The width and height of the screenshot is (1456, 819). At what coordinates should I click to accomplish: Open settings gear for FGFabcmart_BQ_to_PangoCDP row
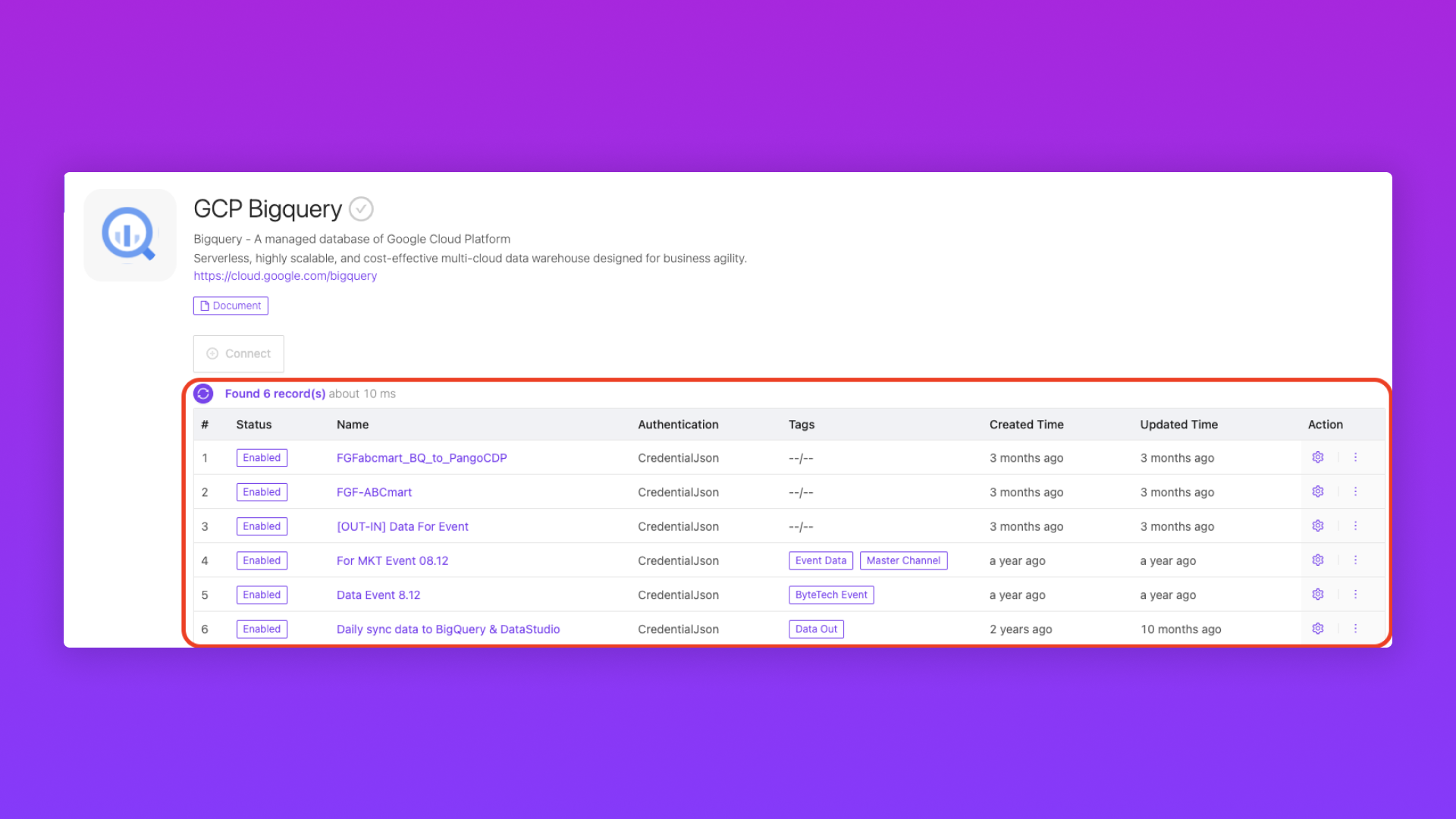[1318, 457]
